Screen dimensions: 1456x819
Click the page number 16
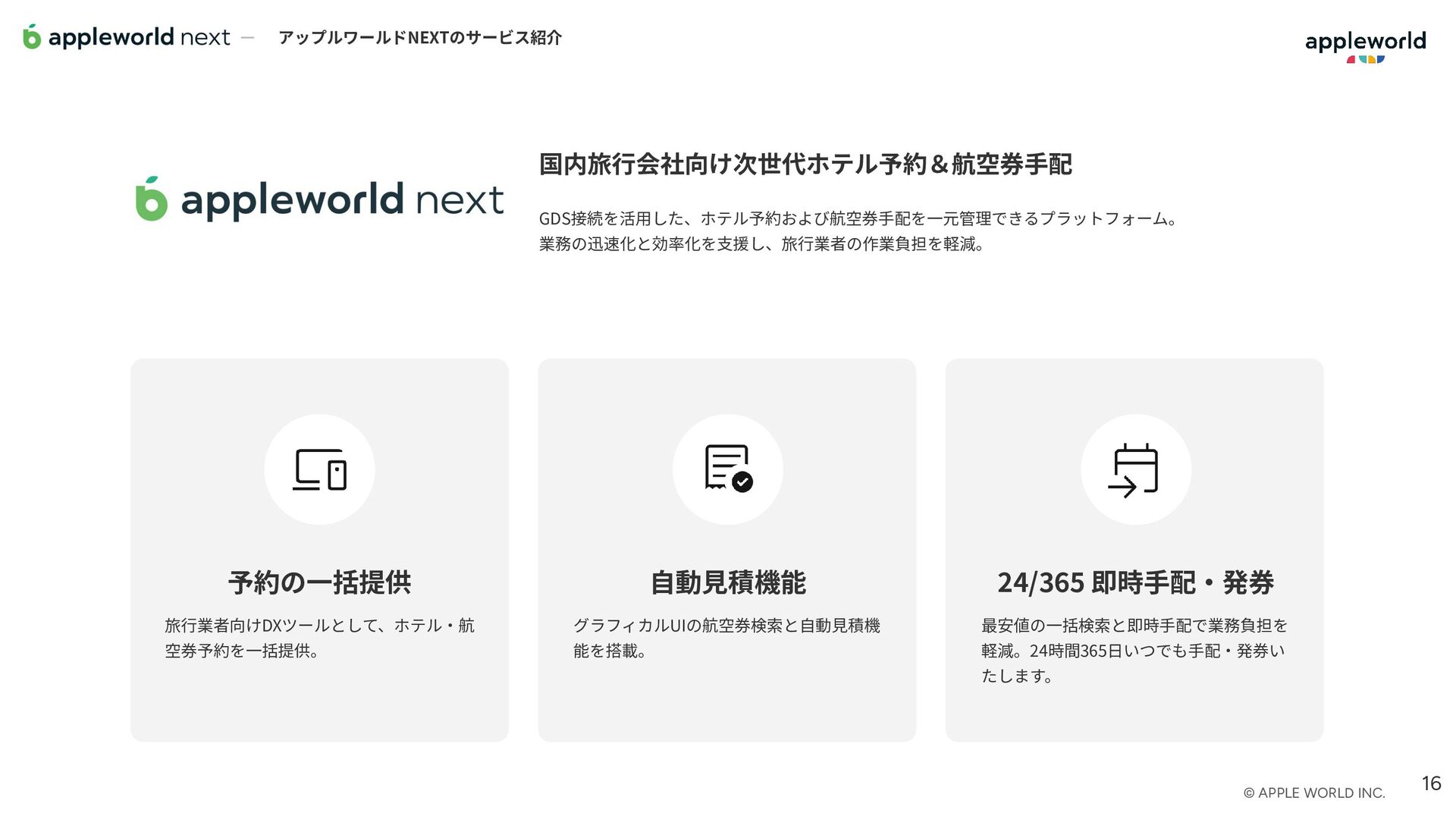[x=1431, y=783]
